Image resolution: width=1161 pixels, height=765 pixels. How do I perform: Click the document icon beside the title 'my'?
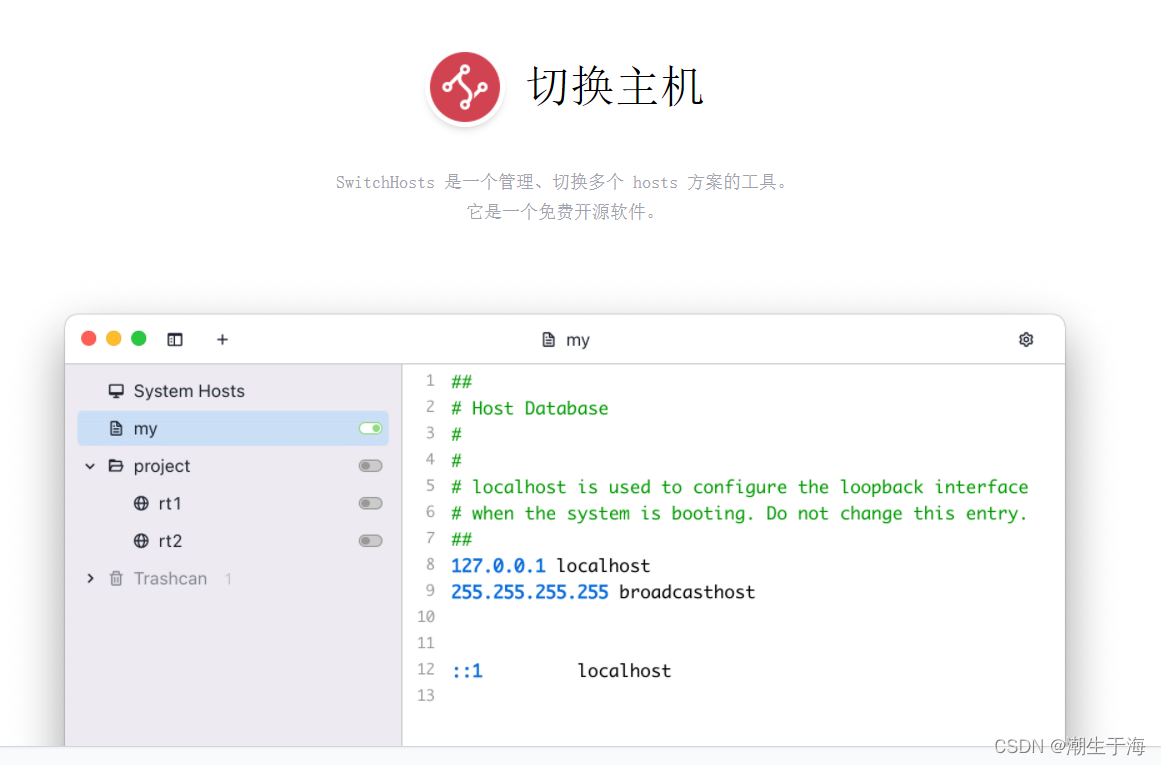(548, 340)
